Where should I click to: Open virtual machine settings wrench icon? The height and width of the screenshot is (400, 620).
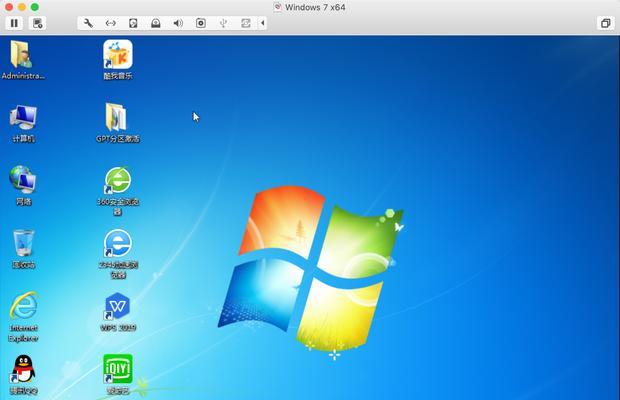[88, 23]
